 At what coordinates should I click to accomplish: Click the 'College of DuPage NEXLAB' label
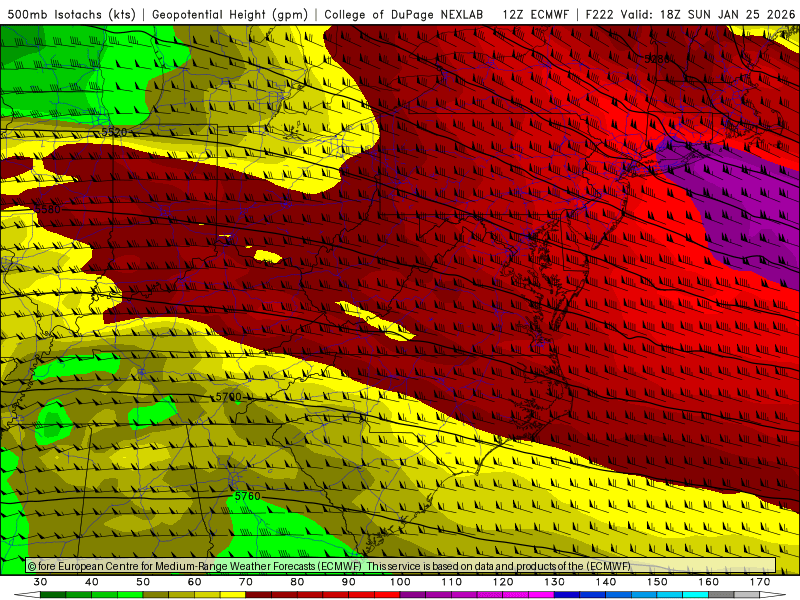(x=404, y=14)
